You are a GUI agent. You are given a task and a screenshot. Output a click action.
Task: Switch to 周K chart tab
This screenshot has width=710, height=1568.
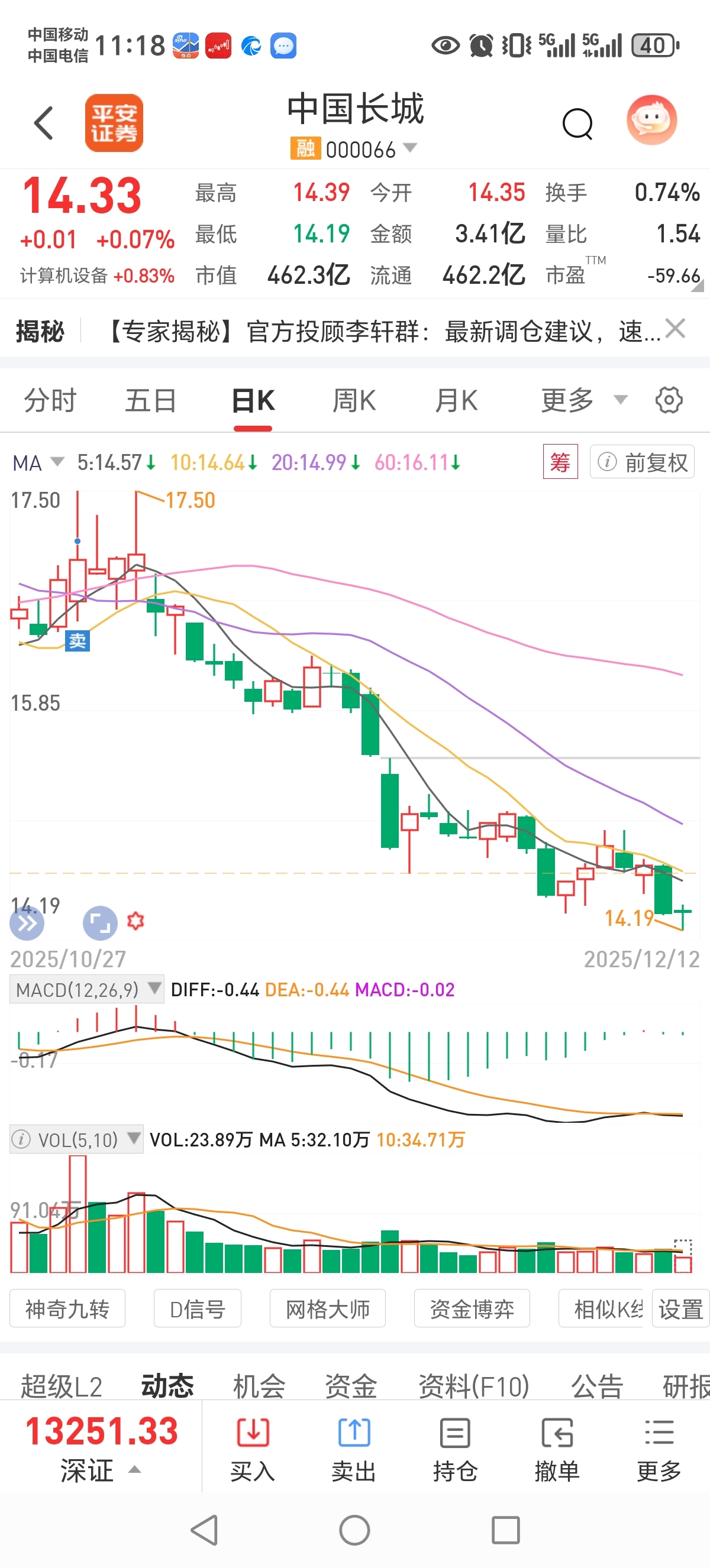coord(354,400)
